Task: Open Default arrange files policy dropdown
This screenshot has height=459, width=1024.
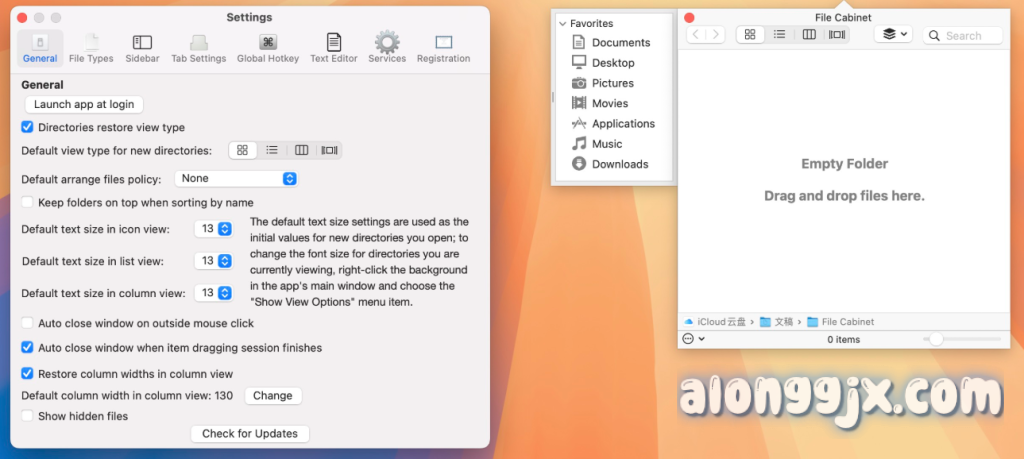Action: (236, 178)
